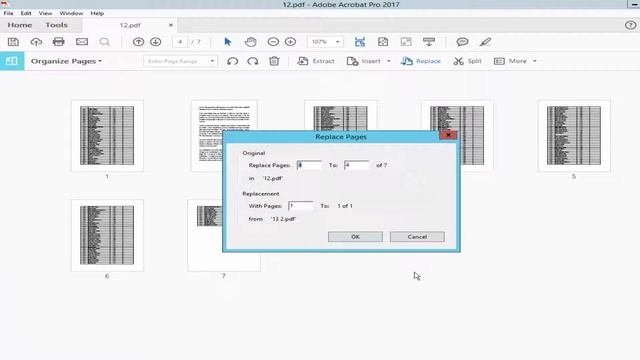
Task: Open the Help menu
Action: (x=97, y=13)
